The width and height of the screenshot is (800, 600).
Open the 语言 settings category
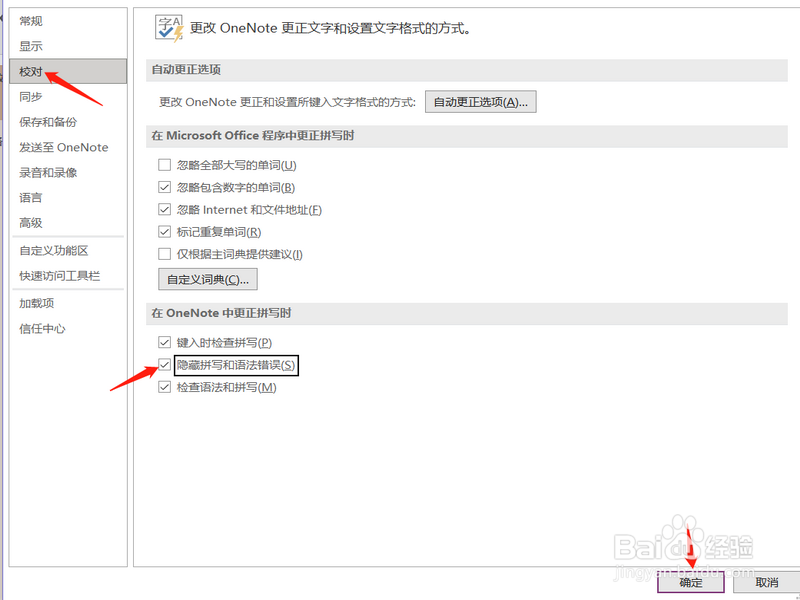point(31,197)
